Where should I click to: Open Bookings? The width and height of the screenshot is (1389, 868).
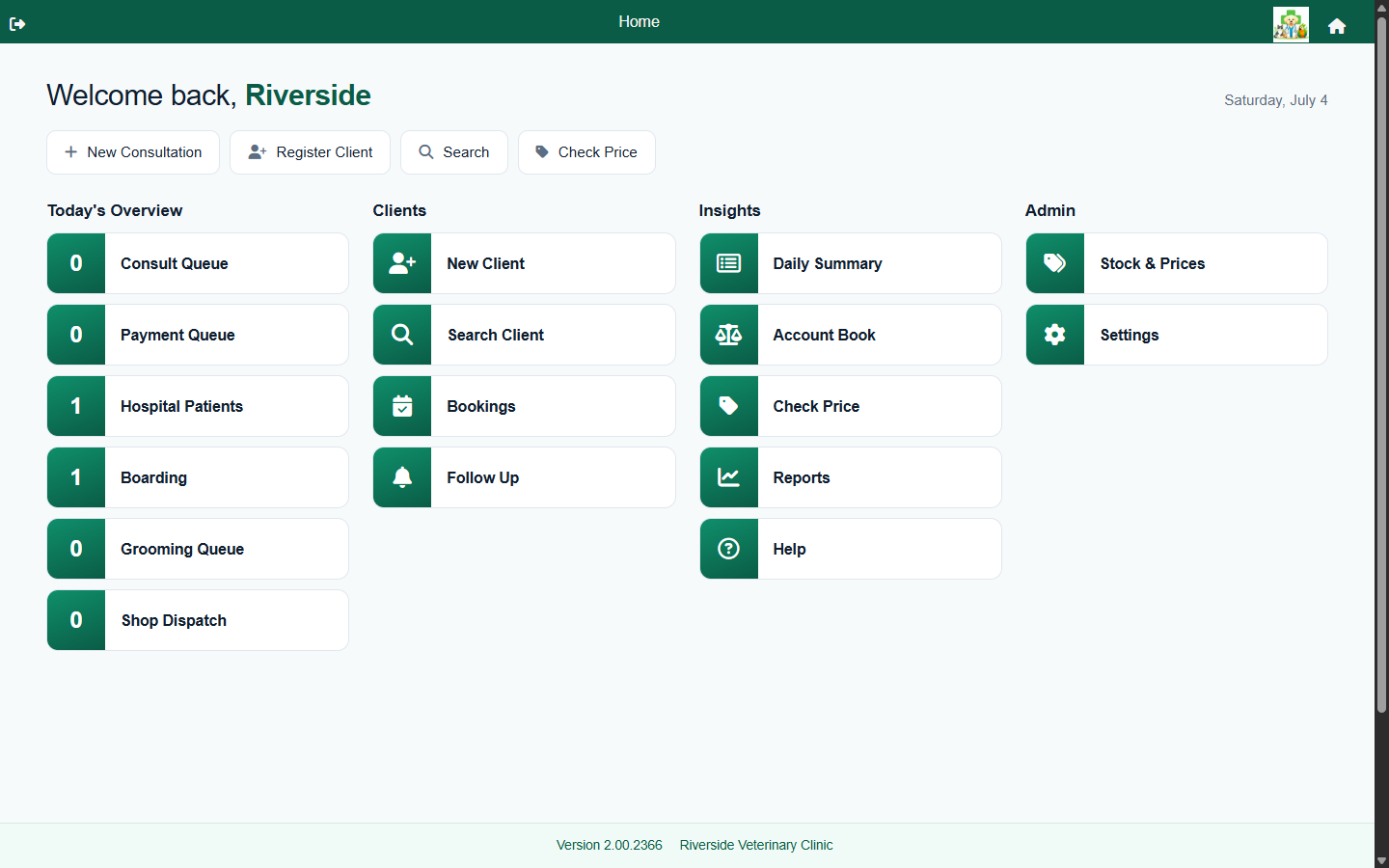[x=524, y=406]
